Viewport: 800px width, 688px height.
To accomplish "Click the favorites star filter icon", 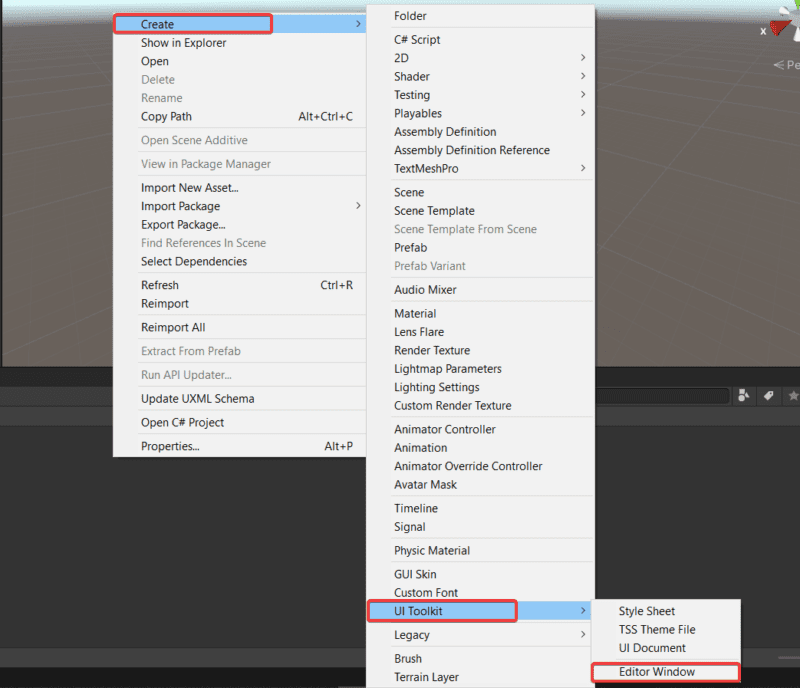I will [x=792, y=396].
